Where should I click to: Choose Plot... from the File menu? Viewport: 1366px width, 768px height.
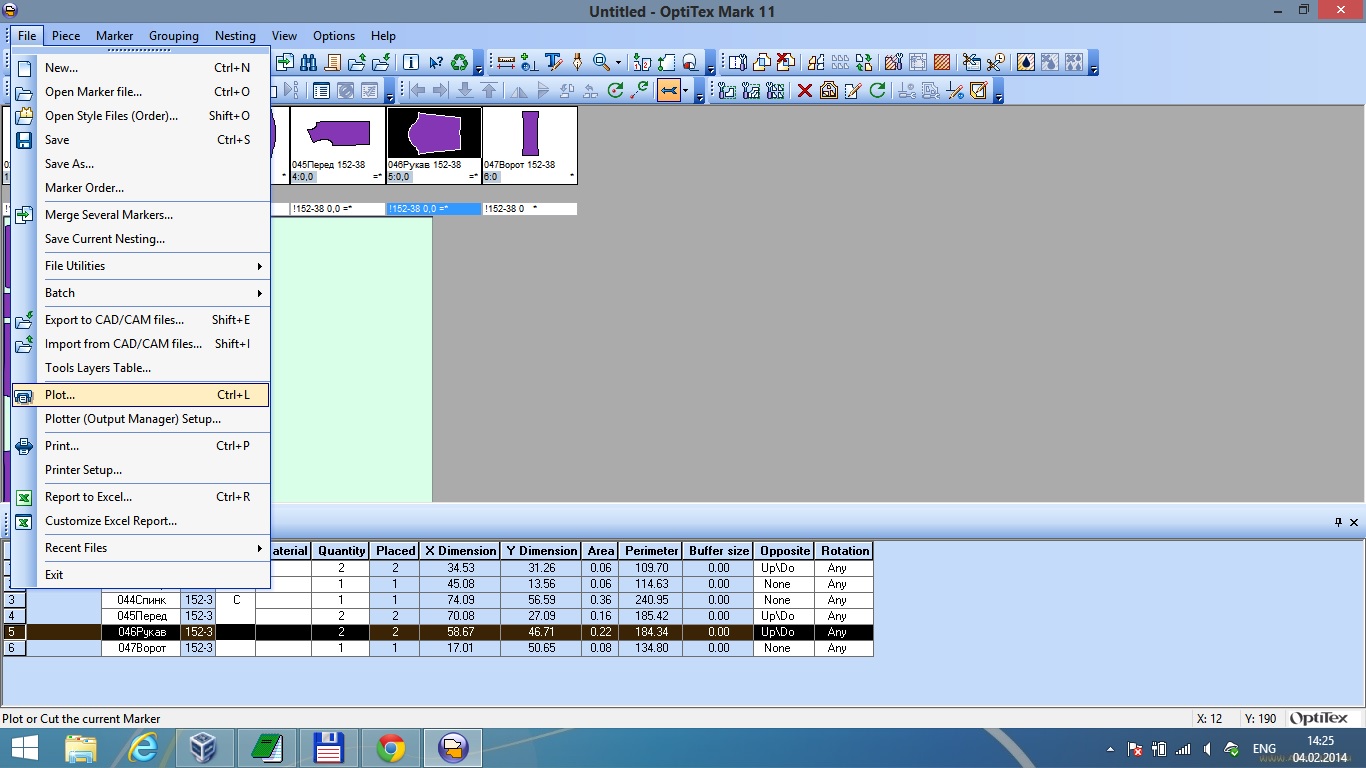[x=140, y=395]
